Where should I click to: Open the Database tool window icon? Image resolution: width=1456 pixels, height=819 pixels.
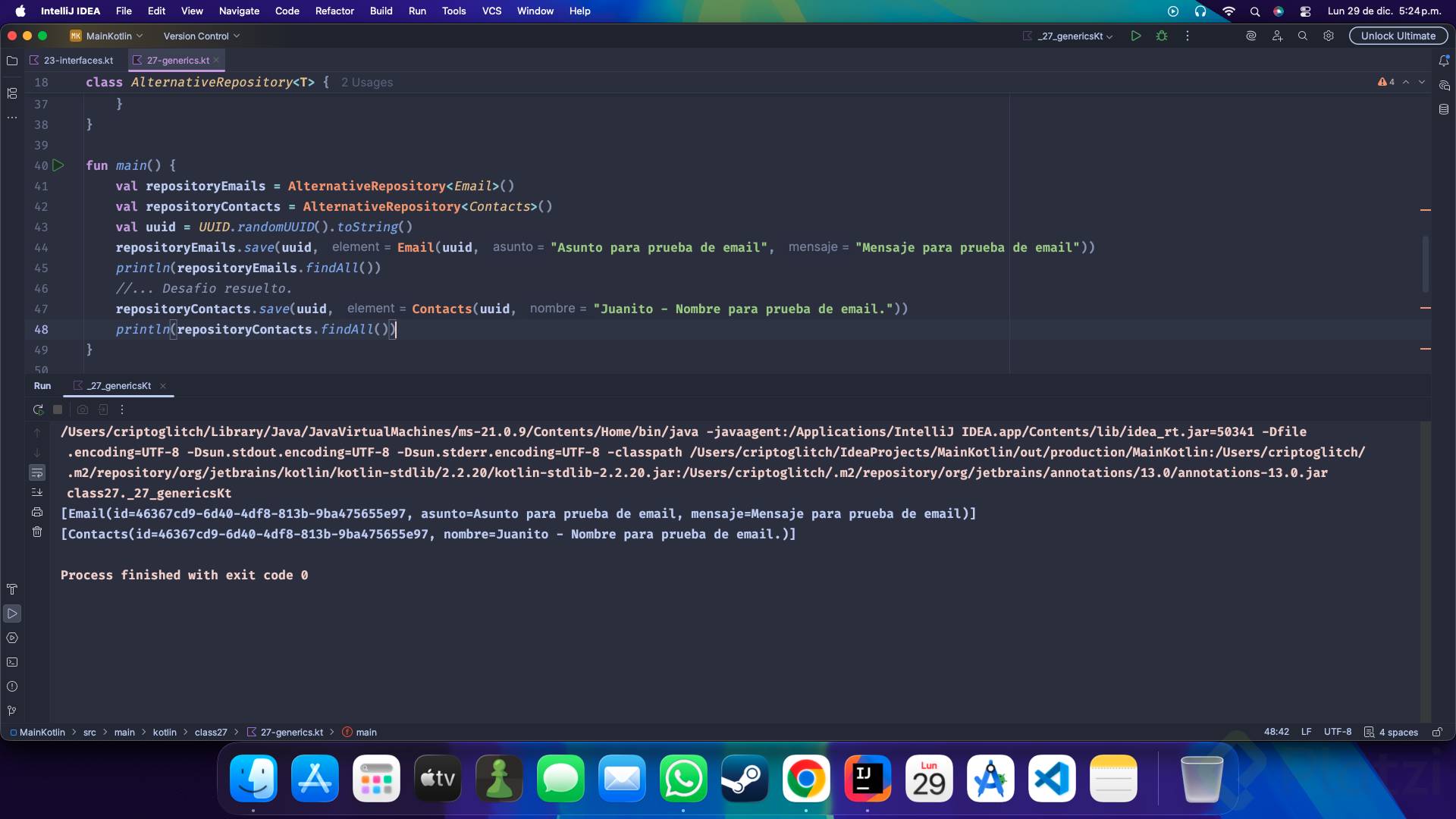(1444, 109)
